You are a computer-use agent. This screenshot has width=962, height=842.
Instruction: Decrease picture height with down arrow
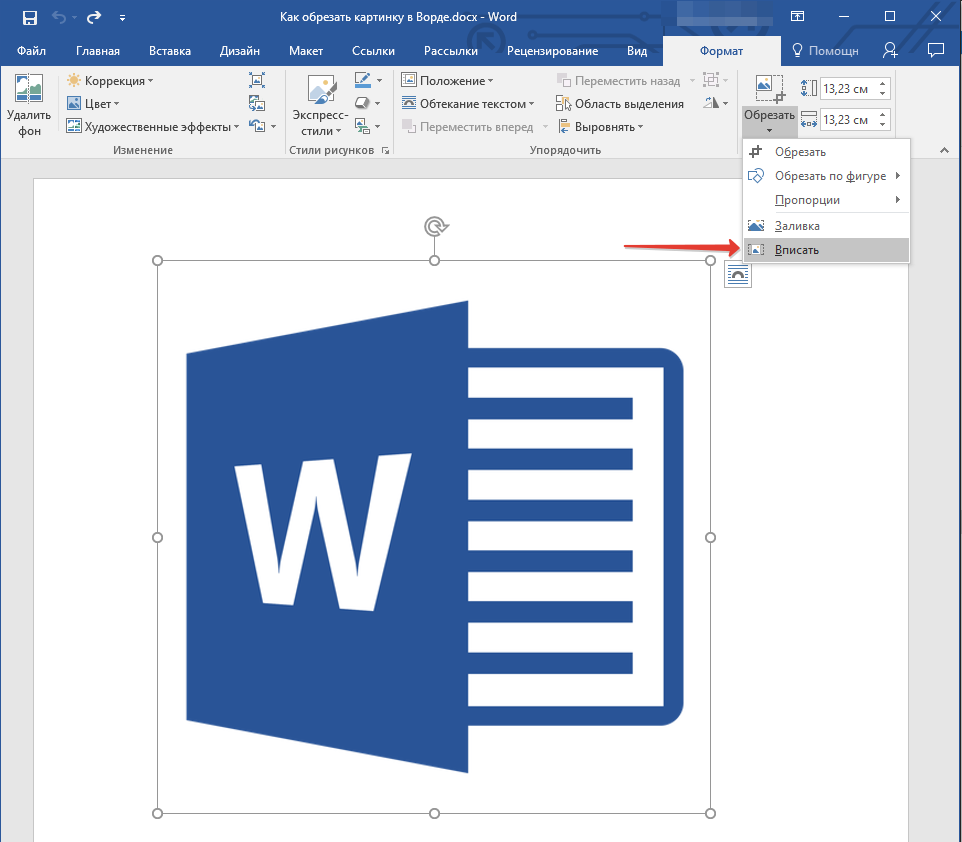[x=883, y=94]
